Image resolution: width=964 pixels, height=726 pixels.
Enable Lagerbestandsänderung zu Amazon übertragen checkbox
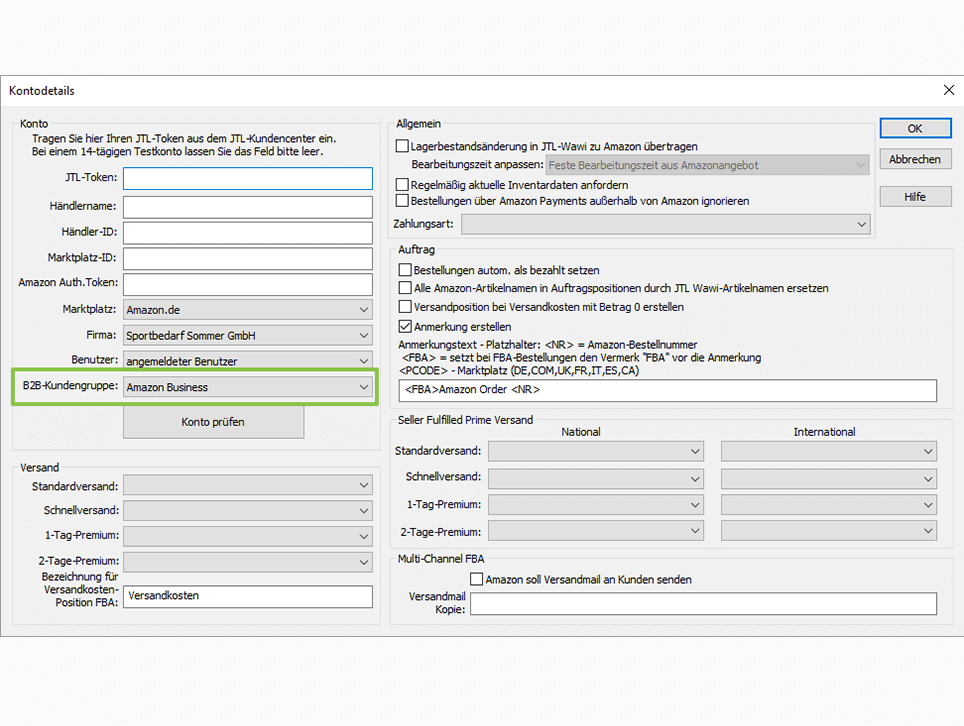point(403,147)
